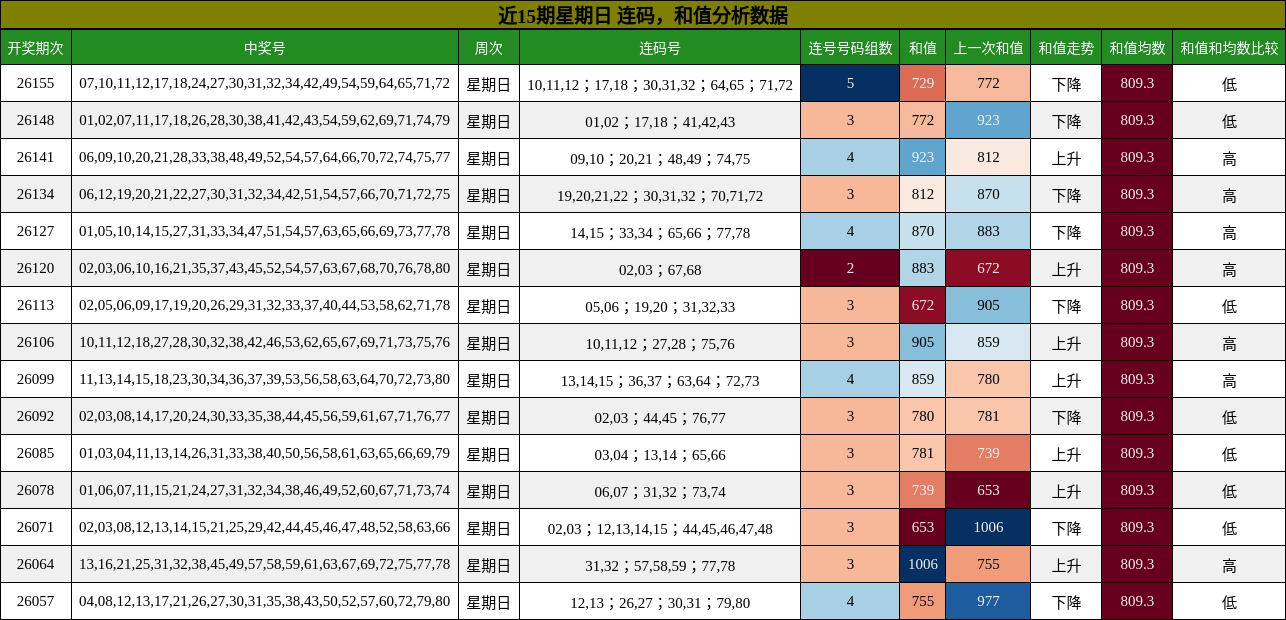Image resolution: width=1286 pixels, height=620 pixels.
Task: Click draw period 26078
Action: 36,491
